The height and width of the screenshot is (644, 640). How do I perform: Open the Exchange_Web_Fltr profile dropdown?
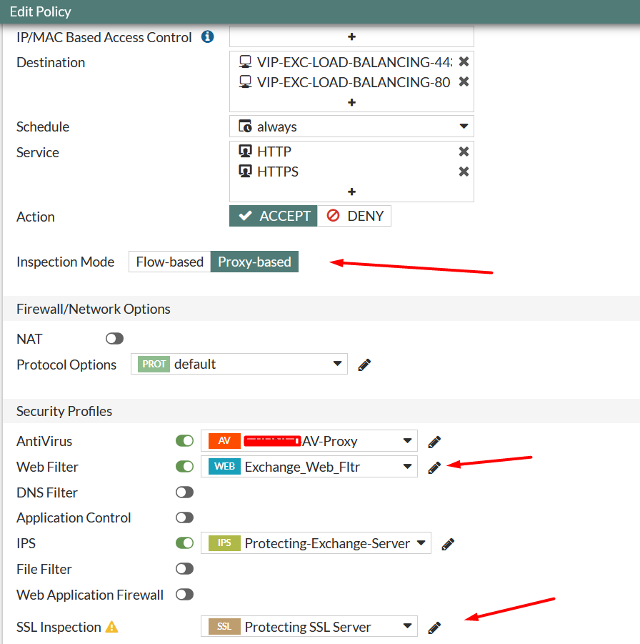point(309,467)
